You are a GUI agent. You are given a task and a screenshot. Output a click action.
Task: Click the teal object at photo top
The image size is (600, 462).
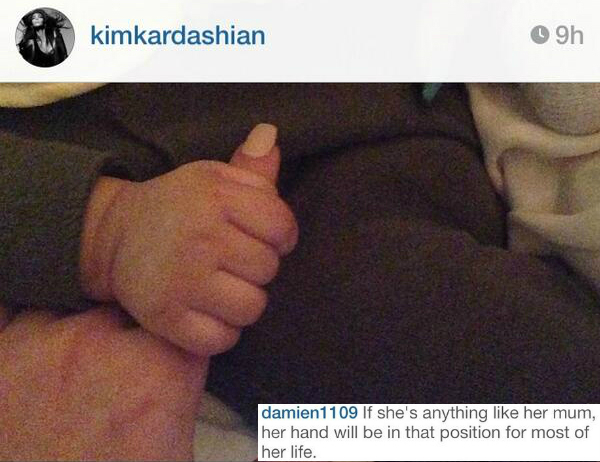click(x=432, y=92)
